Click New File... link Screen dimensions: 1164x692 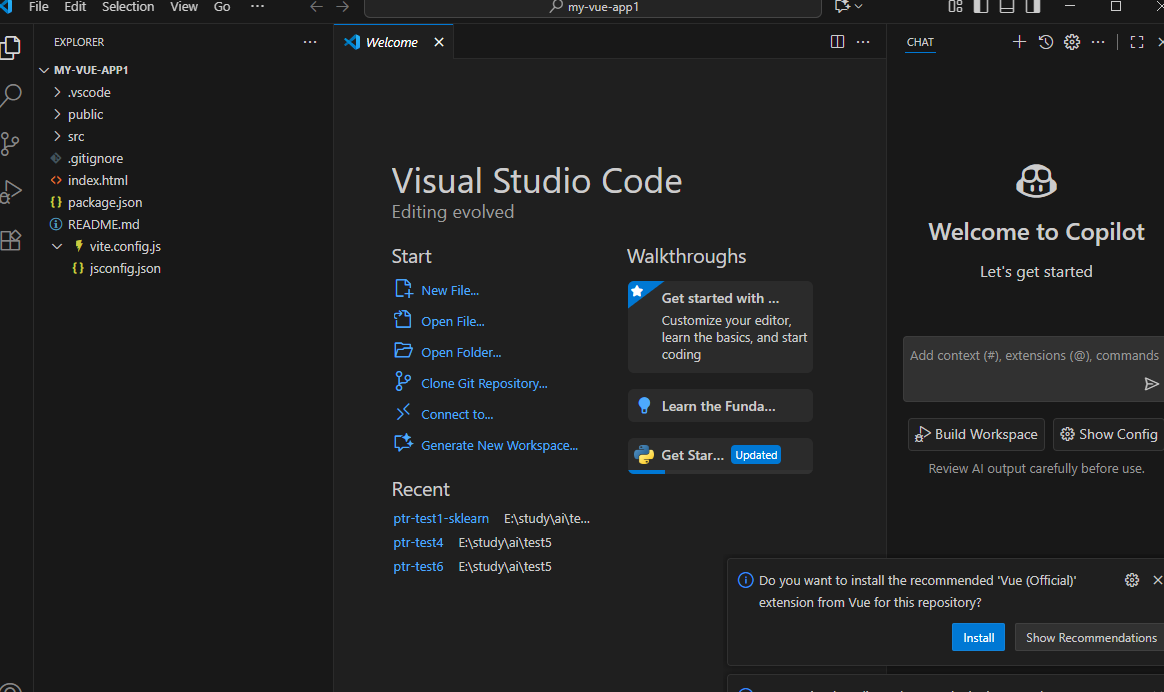pyautogui.click(x=450, y=290)
